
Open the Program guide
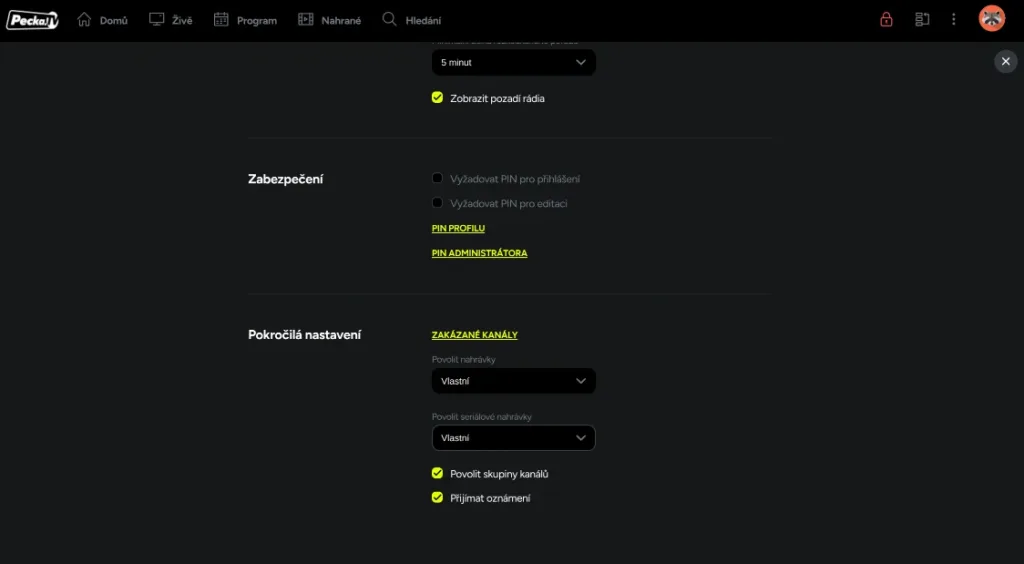(245, 20)
